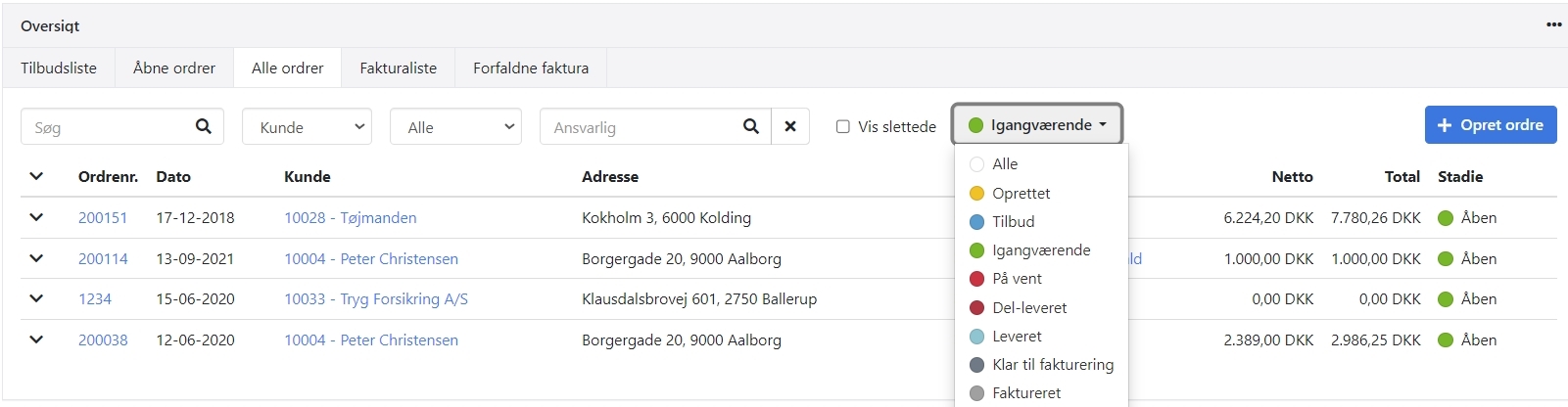This screenshot has height=407, width=1568.
Task: Click the green status dot for order 200038
Action: (x=1446, y=340)
